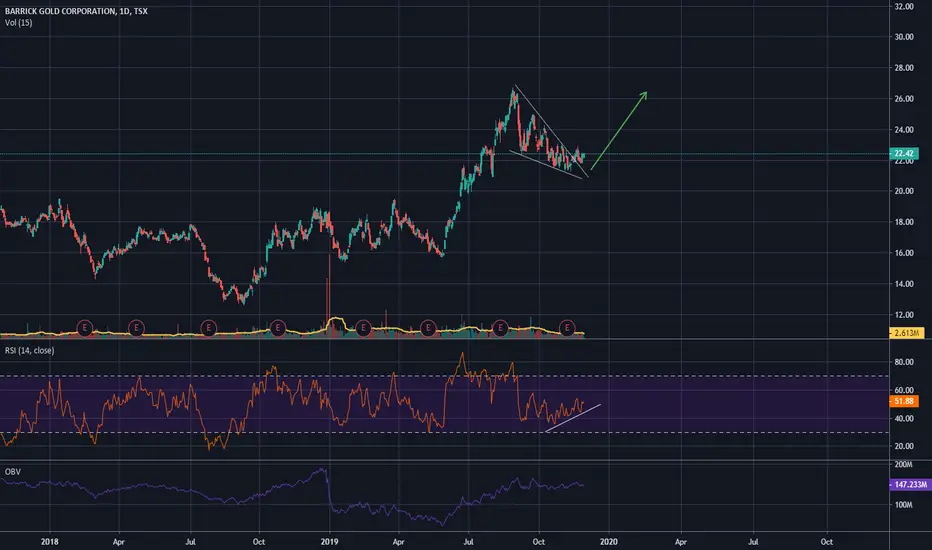This screenshot has height=550, width=932.
Task: Click the 147.233M OBV value label
Action: pyautogui.click(x=910, y=485)
